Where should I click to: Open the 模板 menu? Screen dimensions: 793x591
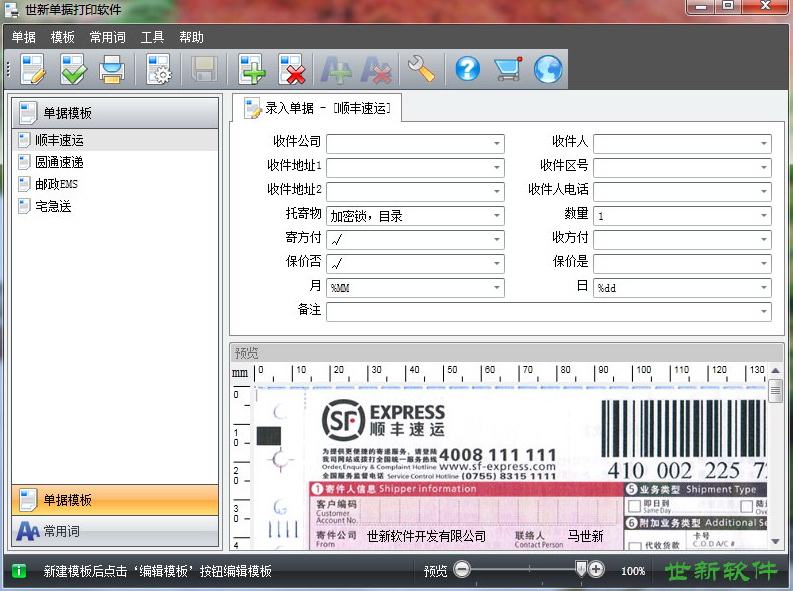(63, 37)
